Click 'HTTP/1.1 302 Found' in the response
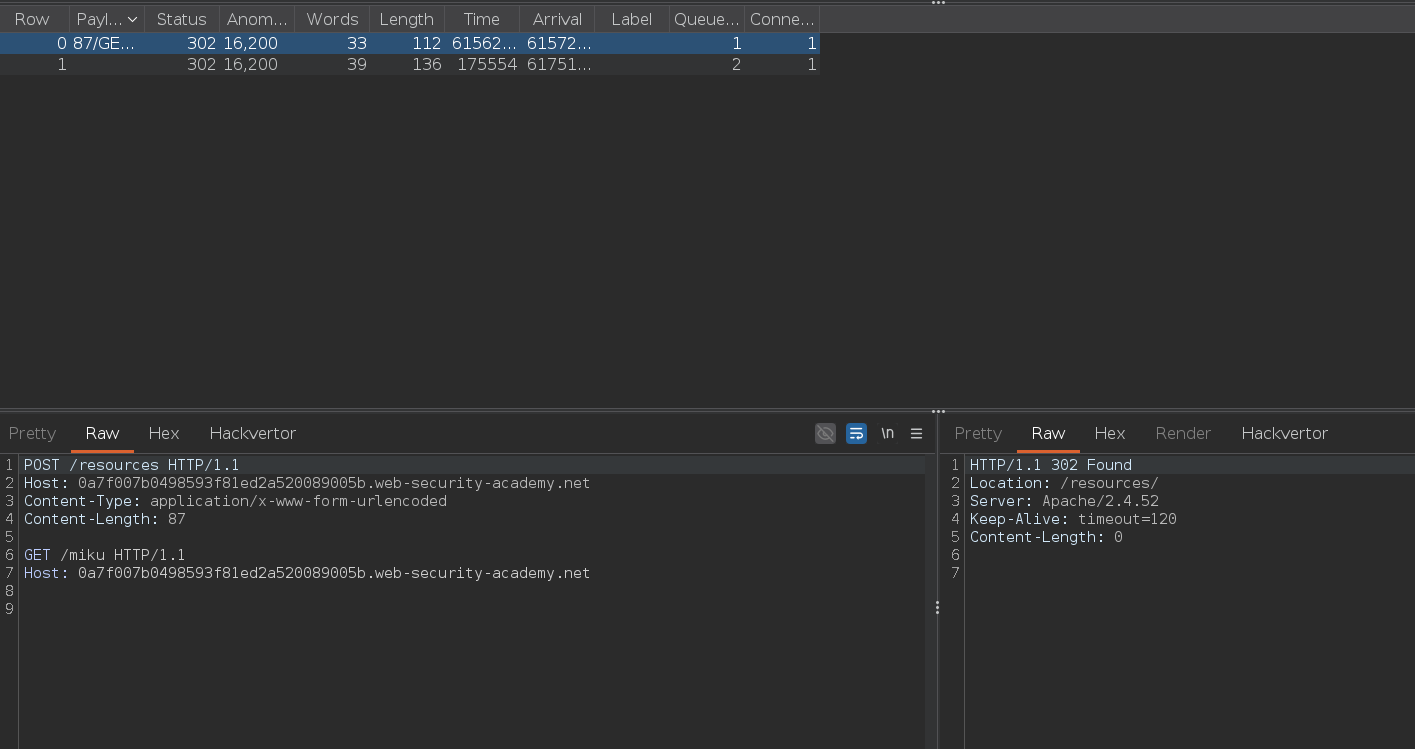1415x749 pixels. click(1050, 465)
